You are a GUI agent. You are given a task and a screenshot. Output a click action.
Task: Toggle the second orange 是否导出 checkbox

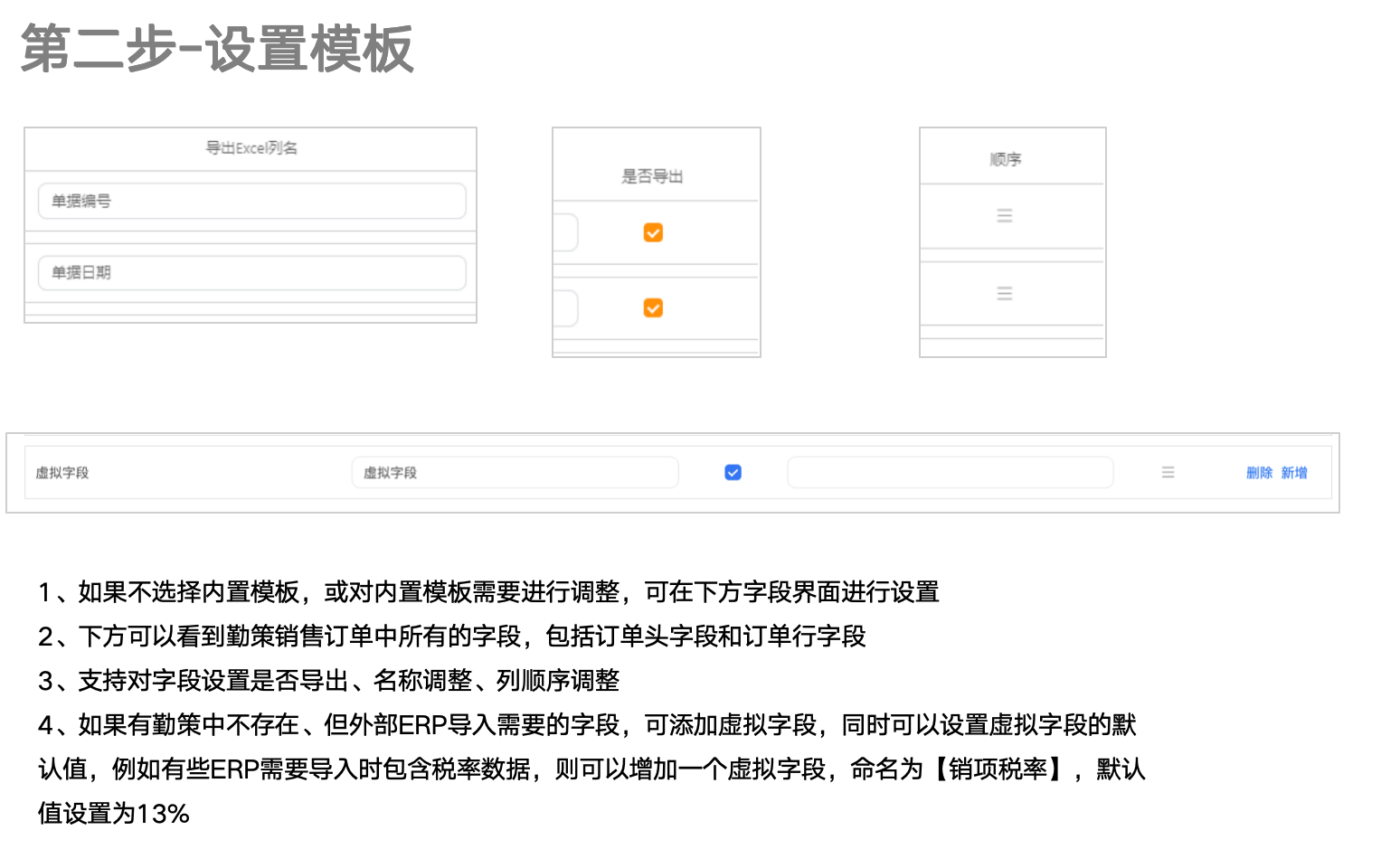coord(653,308)
